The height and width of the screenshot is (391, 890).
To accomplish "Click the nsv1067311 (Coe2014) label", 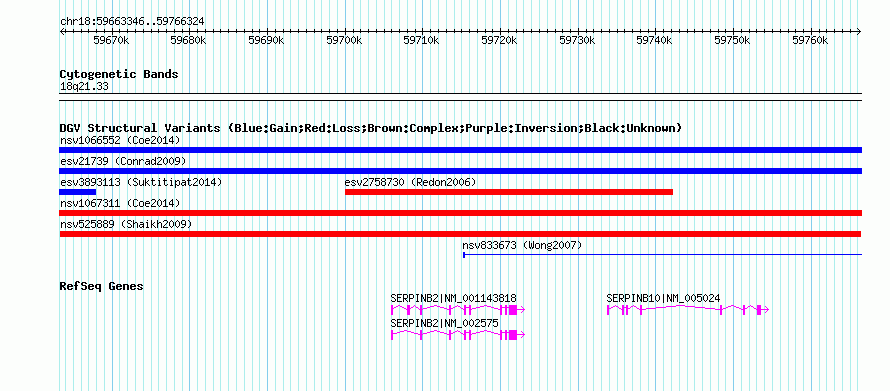I will 120,203.
